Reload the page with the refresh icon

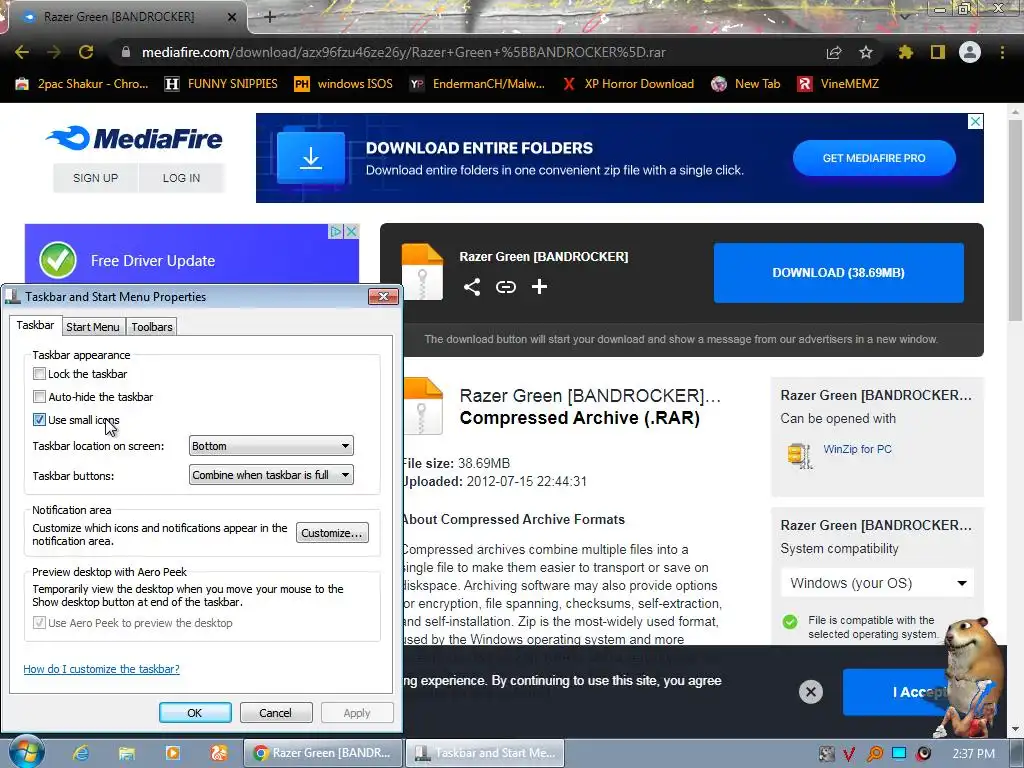click(86, 52)
